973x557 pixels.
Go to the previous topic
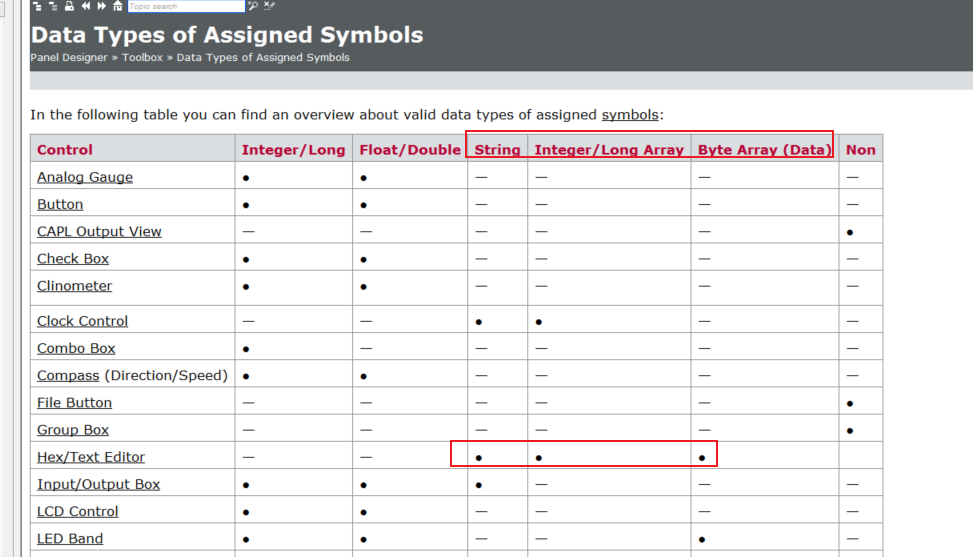coord(86,6)
